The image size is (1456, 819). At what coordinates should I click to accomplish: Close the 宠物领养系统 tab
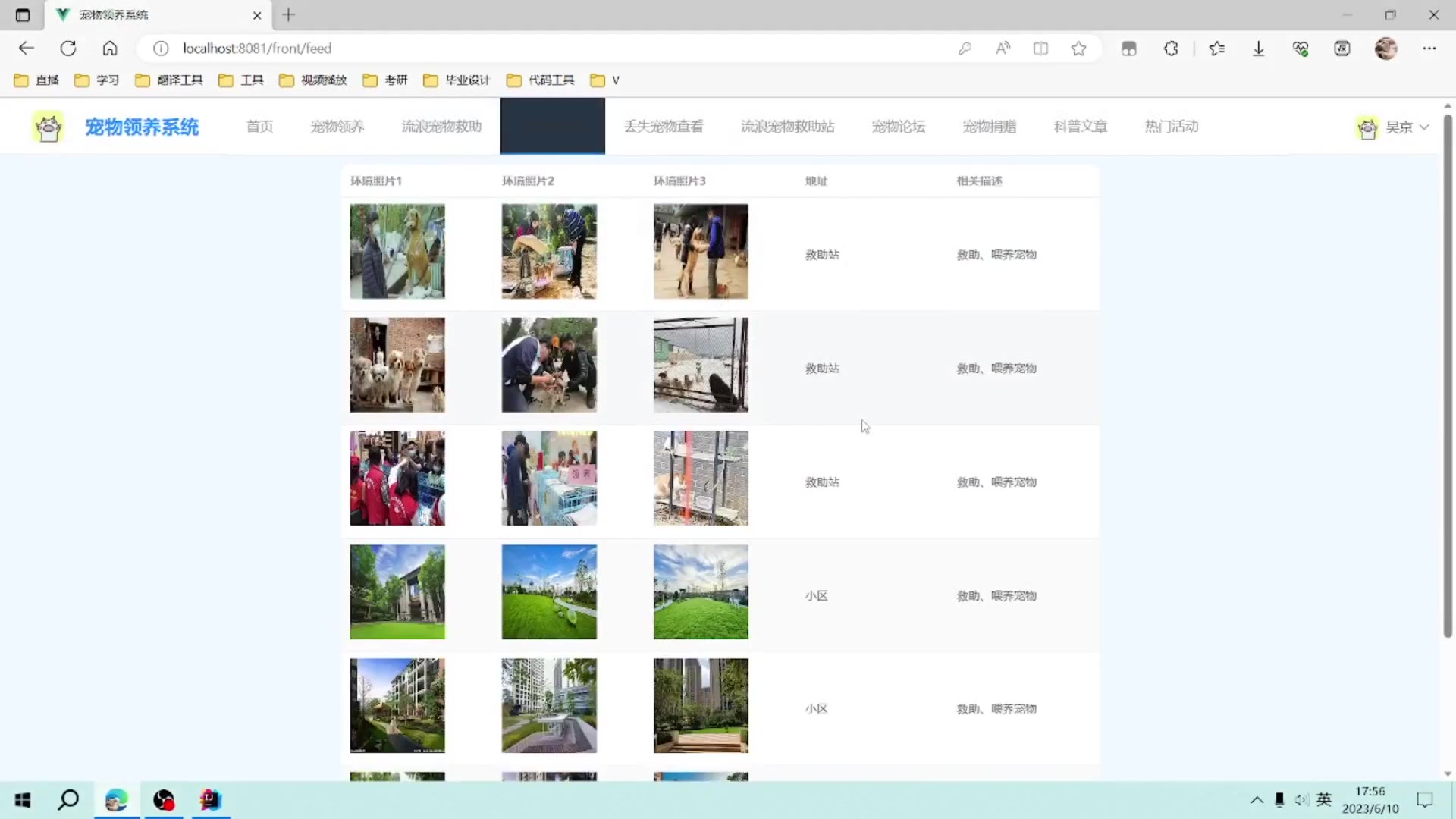pyautogui.click(x=257, y=15)
